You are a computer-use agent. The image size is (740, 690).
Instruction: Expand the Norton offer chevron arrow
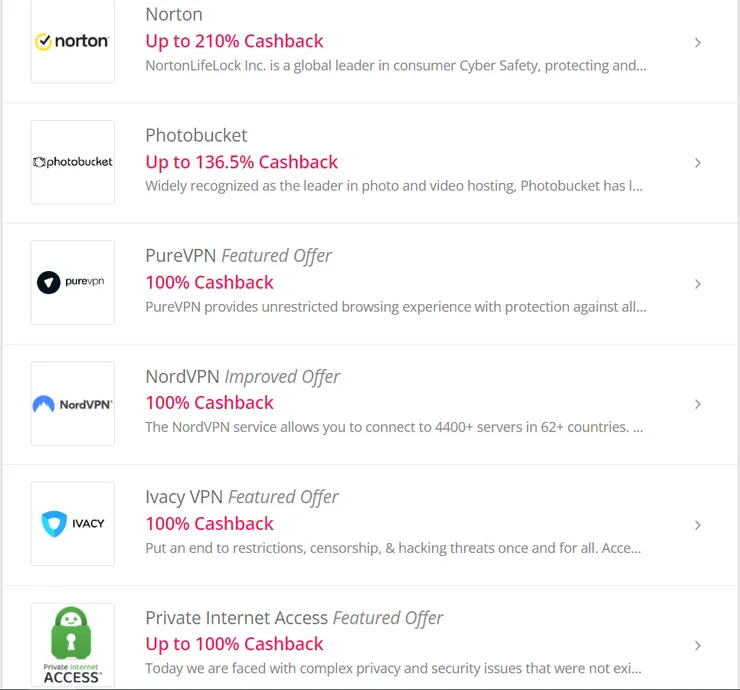point(697,43)
